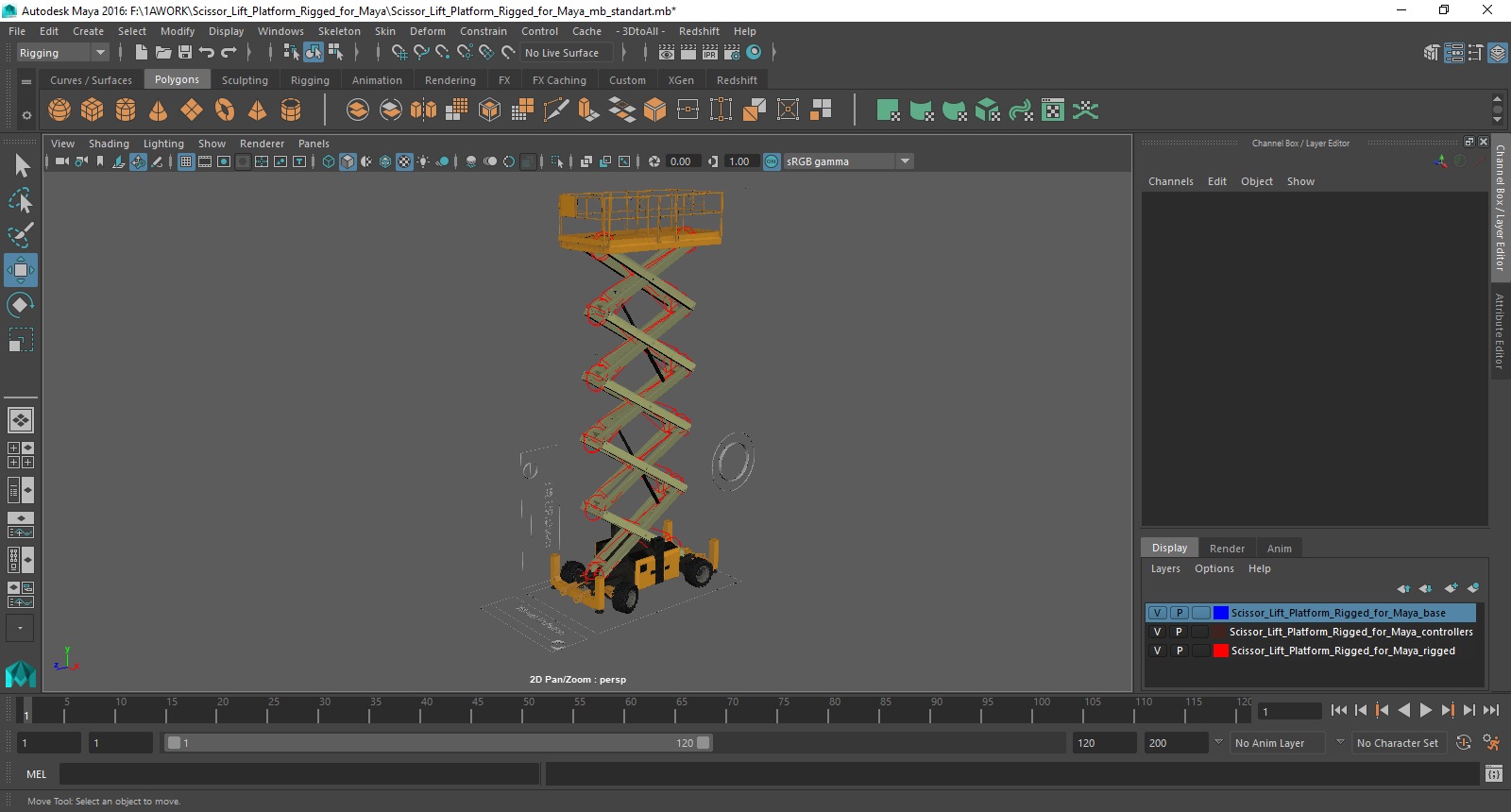Screen dimensions: 1511x812
Task: Open the Skeleton menu
Action: pyautogui.click(x=339, y=31)
